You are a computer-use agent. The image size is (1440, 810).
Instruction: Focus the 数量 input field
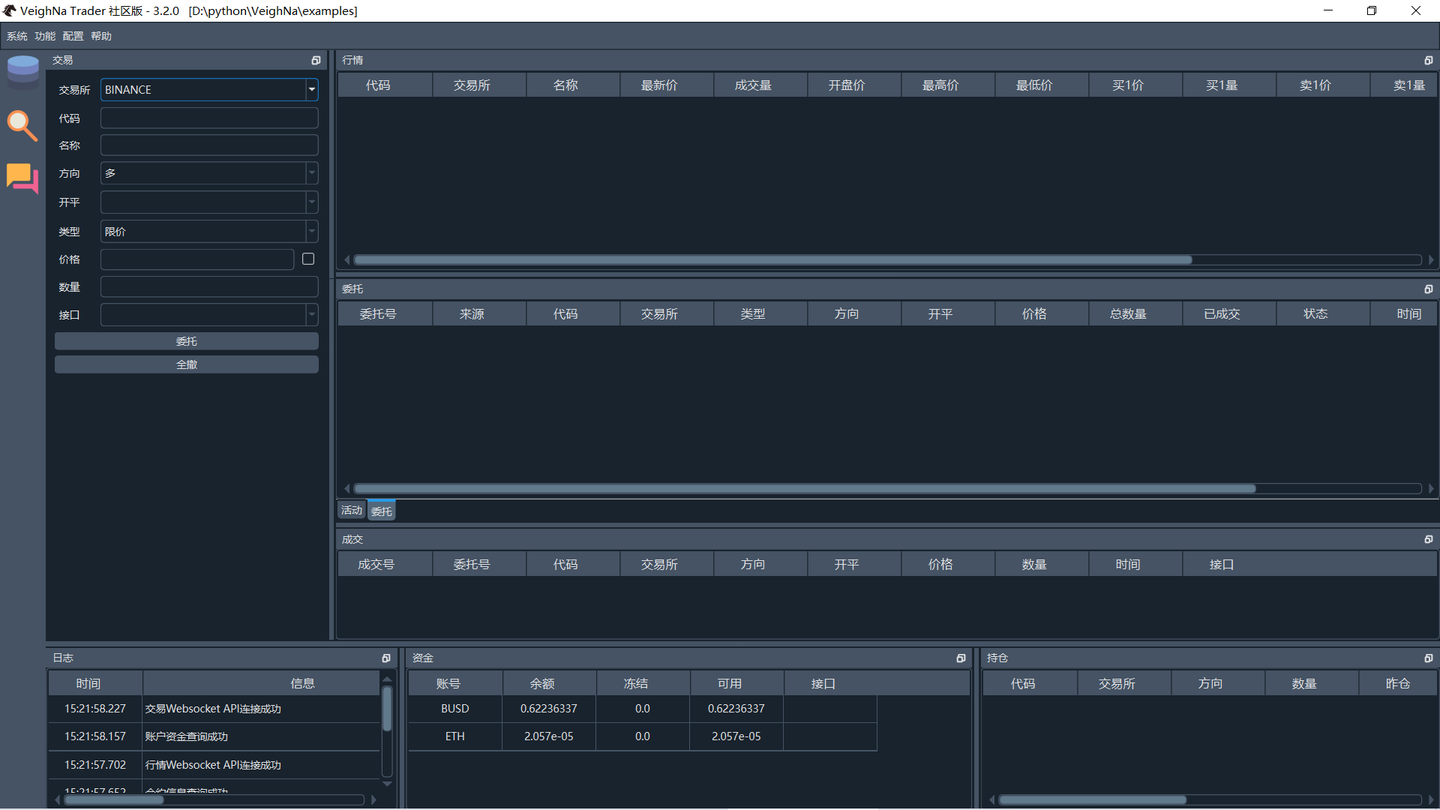click(209, 287)
